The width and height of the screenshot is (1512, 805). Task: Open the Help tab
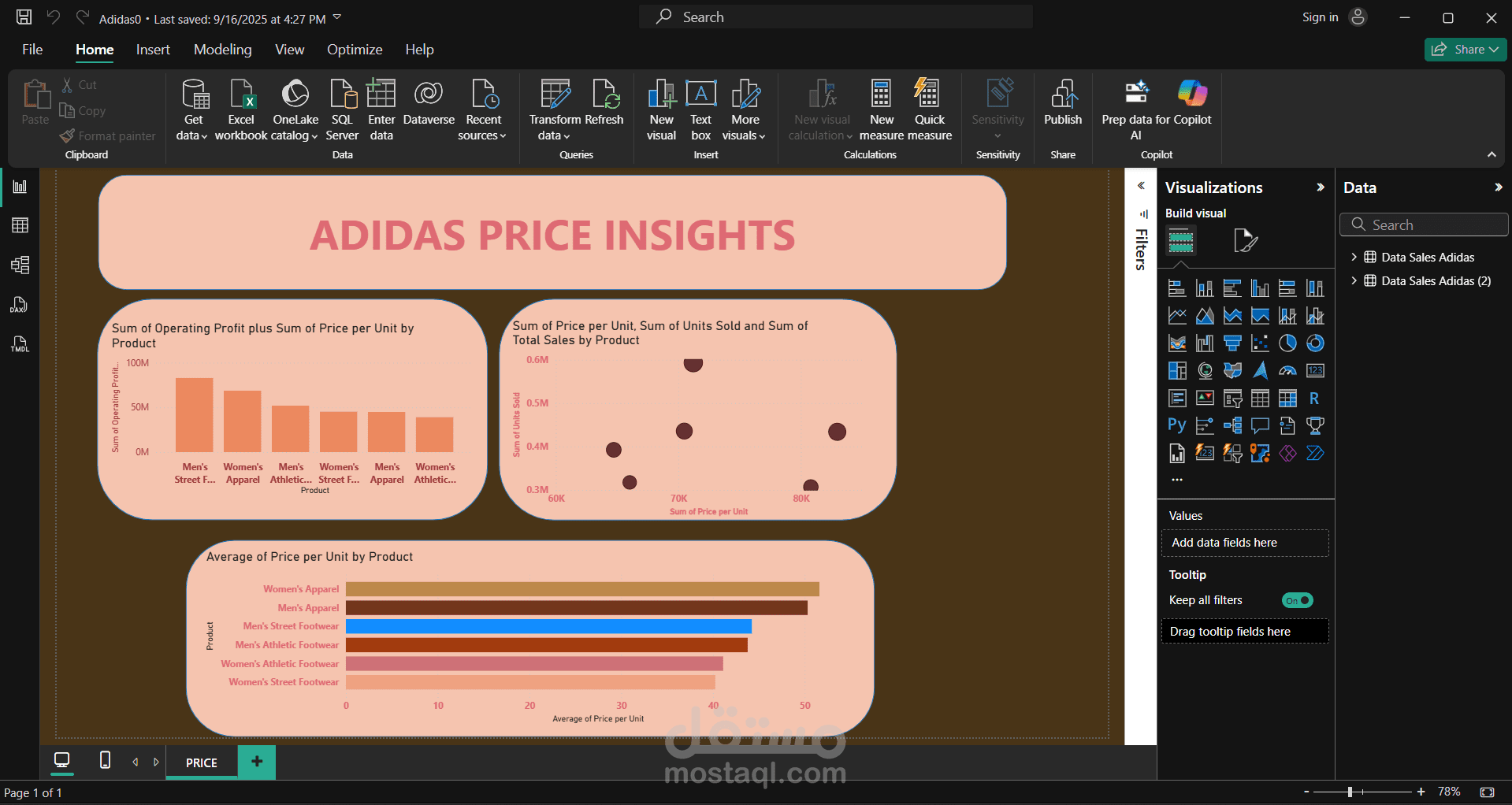[419, 50]
